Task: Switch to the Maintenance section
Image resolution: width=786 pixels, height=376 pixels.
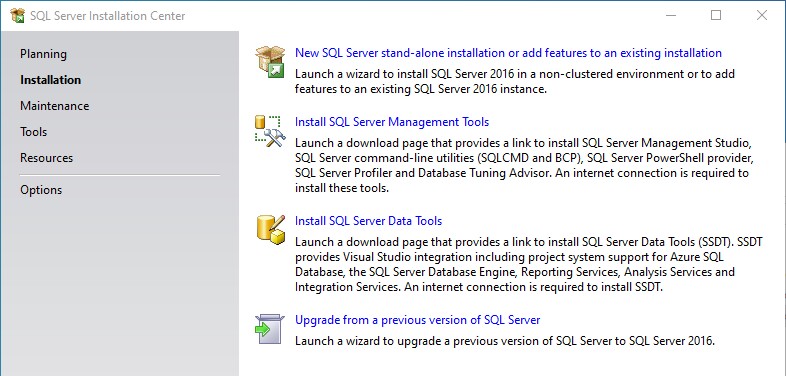Action: point(55,106)
